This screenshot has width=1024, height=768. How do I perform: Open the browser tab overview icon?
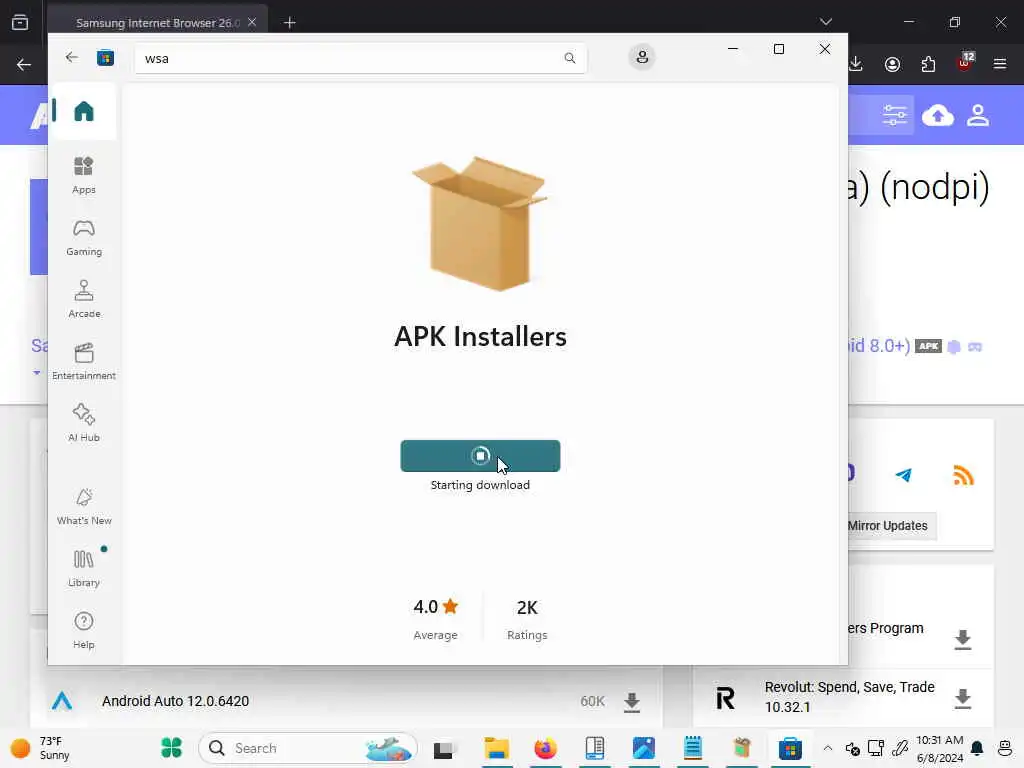pos(20,22)
